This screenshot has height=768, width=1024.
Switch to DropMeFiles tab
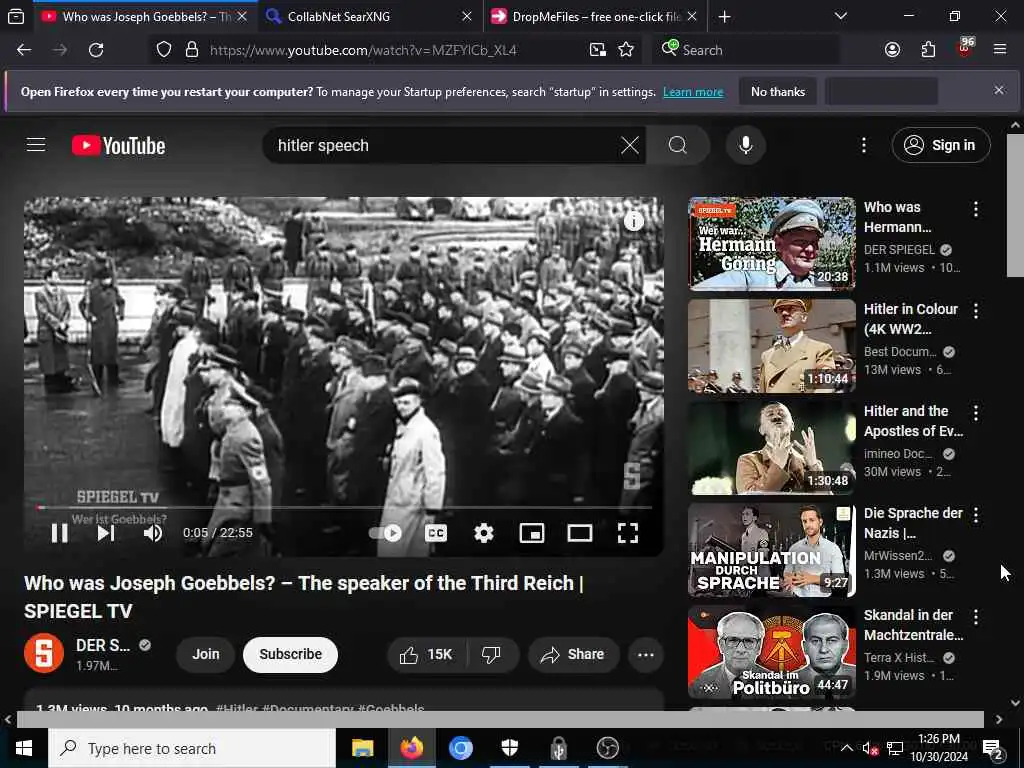tap(594, 16)
